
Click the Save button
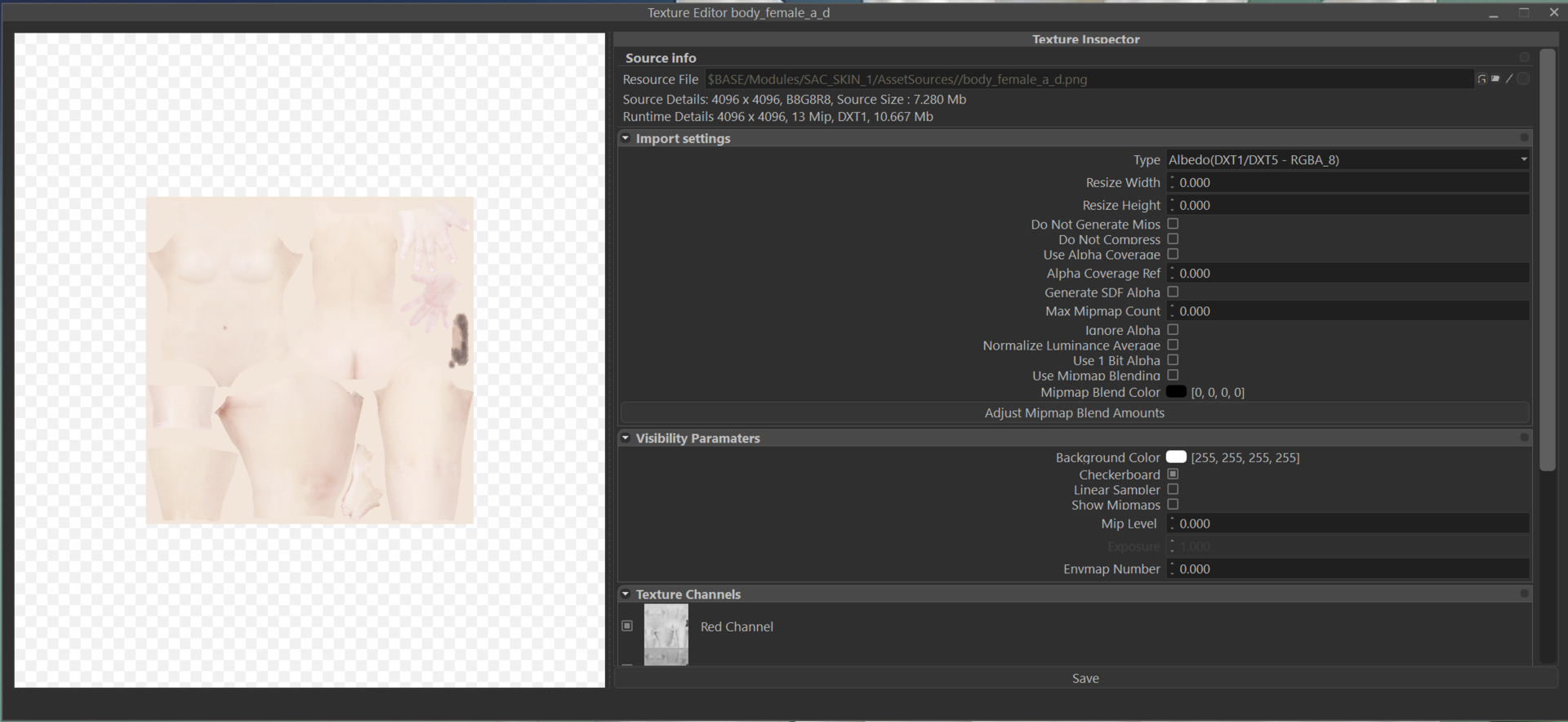(x=1085, y=678)
